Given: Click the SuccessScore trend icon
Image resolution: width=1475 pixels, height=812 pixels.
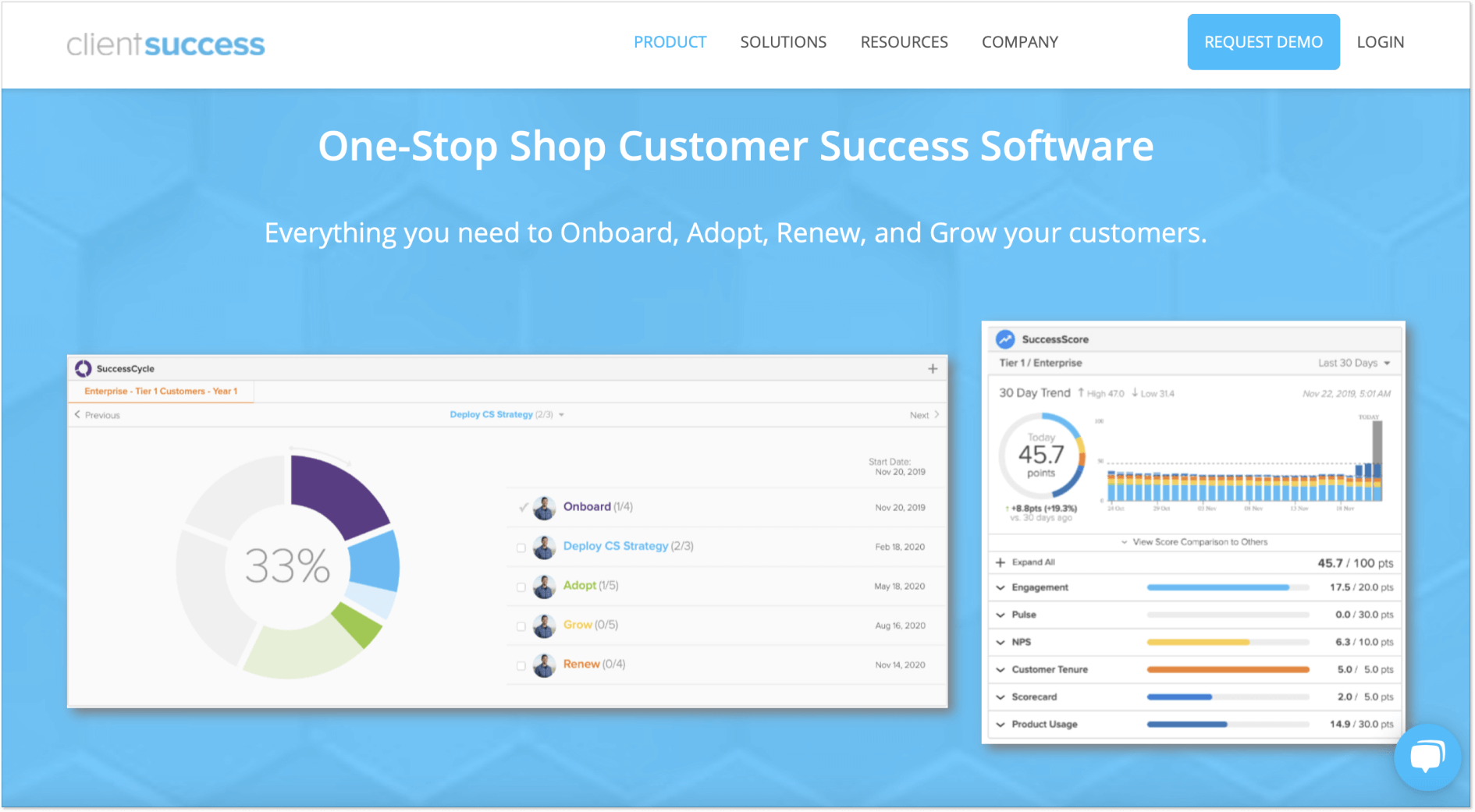Looking at the screenshot, I should click(1005, 339).
